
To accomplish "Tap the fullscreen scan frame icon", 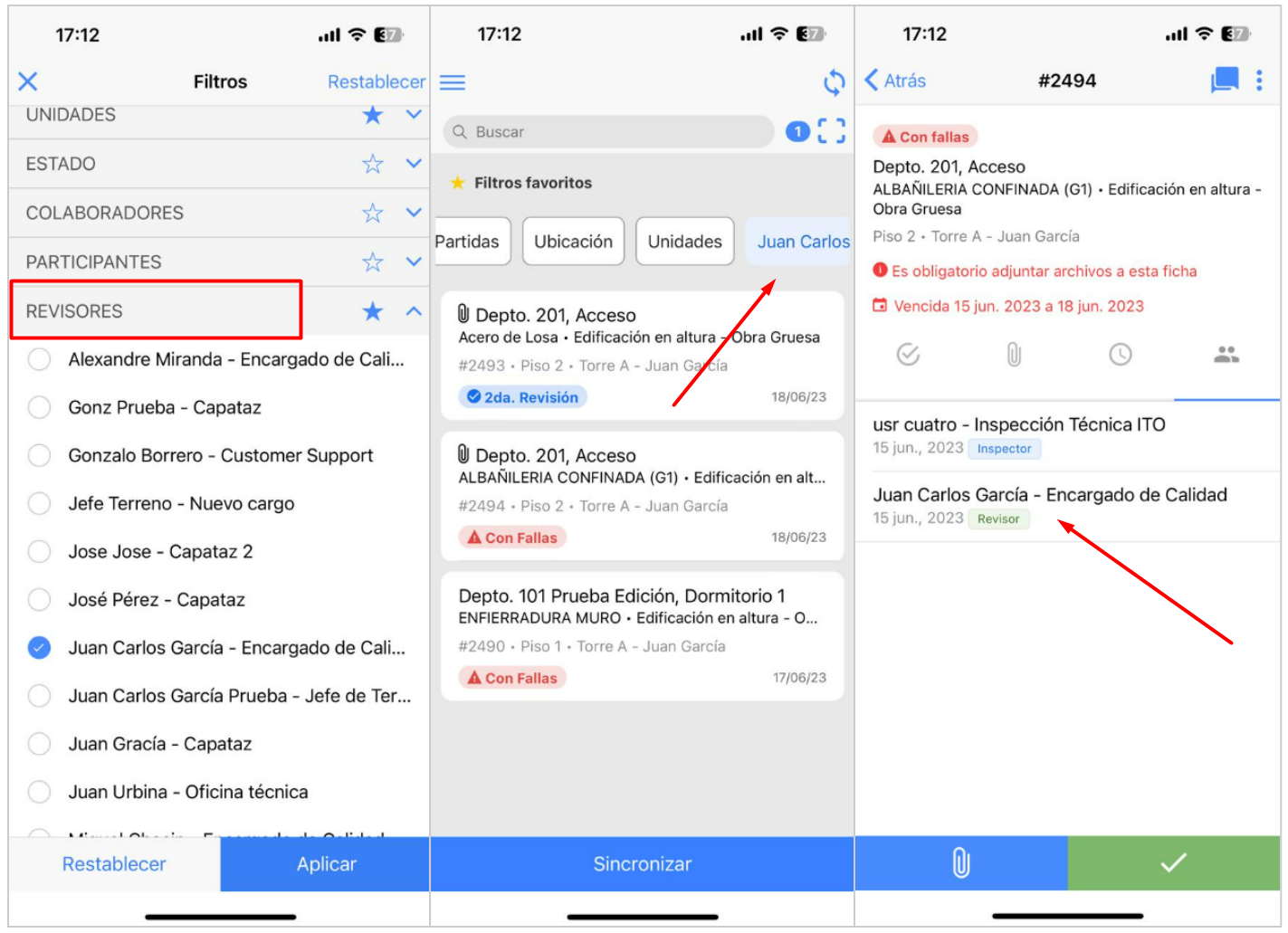I will click(x=831, y=132).
